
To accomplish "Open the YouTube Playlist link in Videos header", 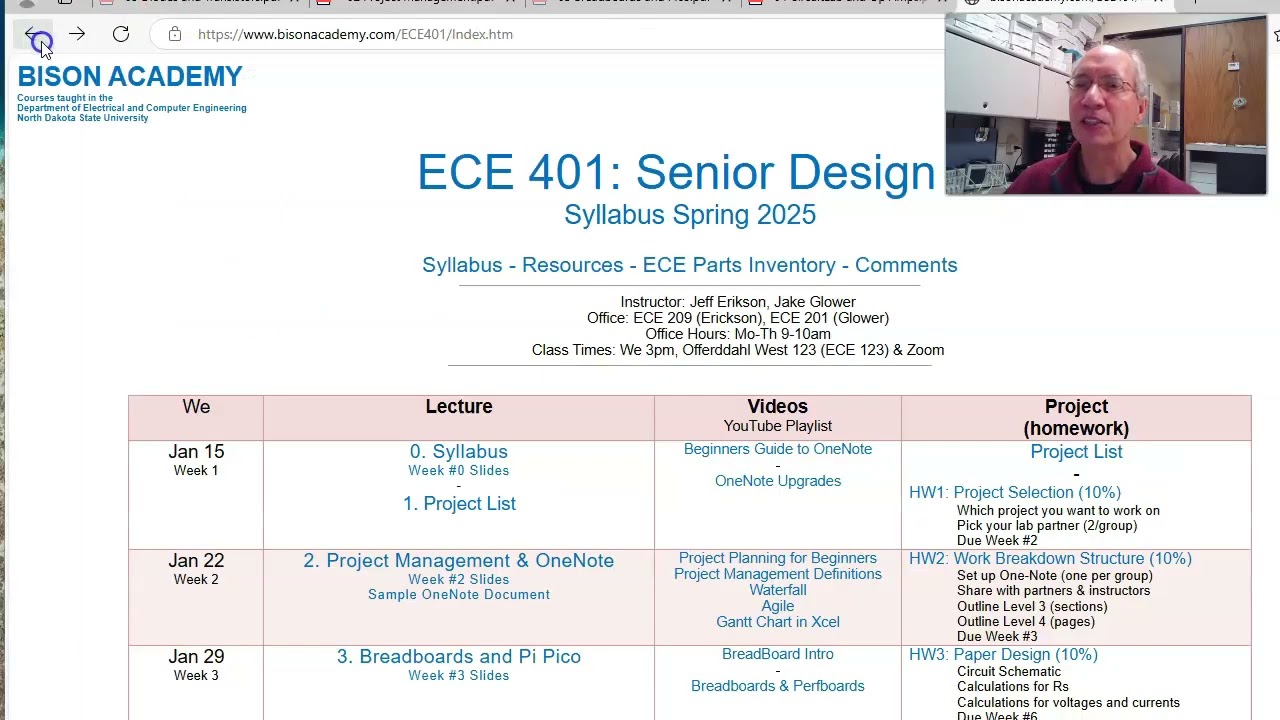I will coord(778,426).
